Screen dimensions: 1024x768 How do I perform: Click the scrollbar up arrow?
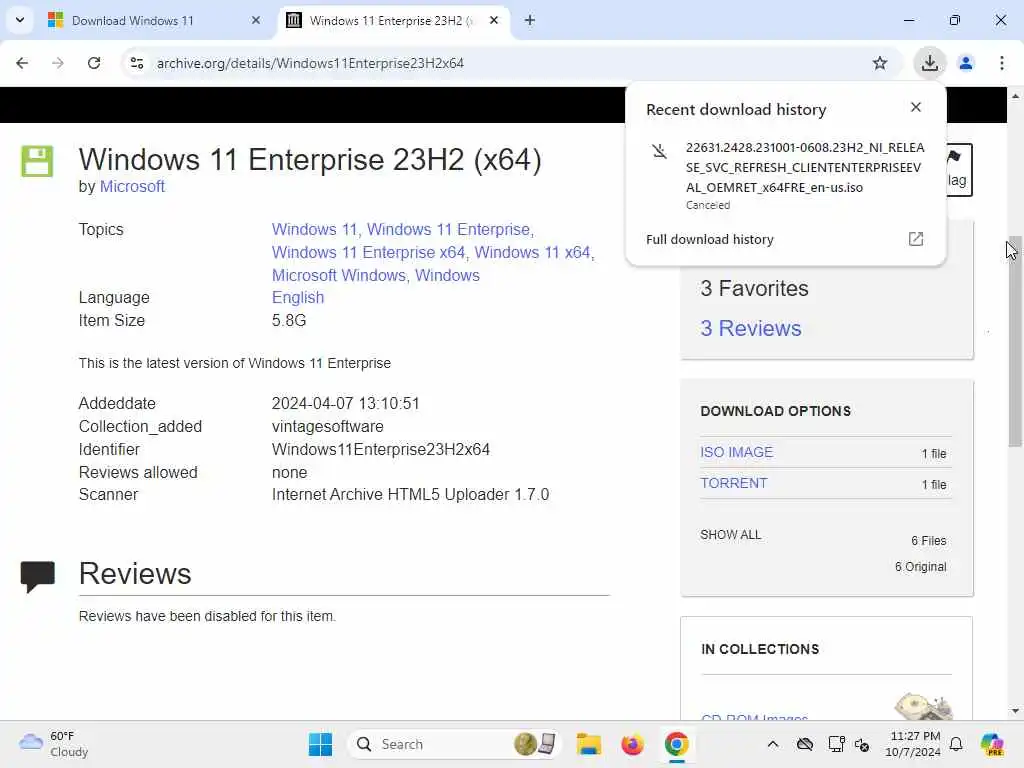tap(1015, 96)
